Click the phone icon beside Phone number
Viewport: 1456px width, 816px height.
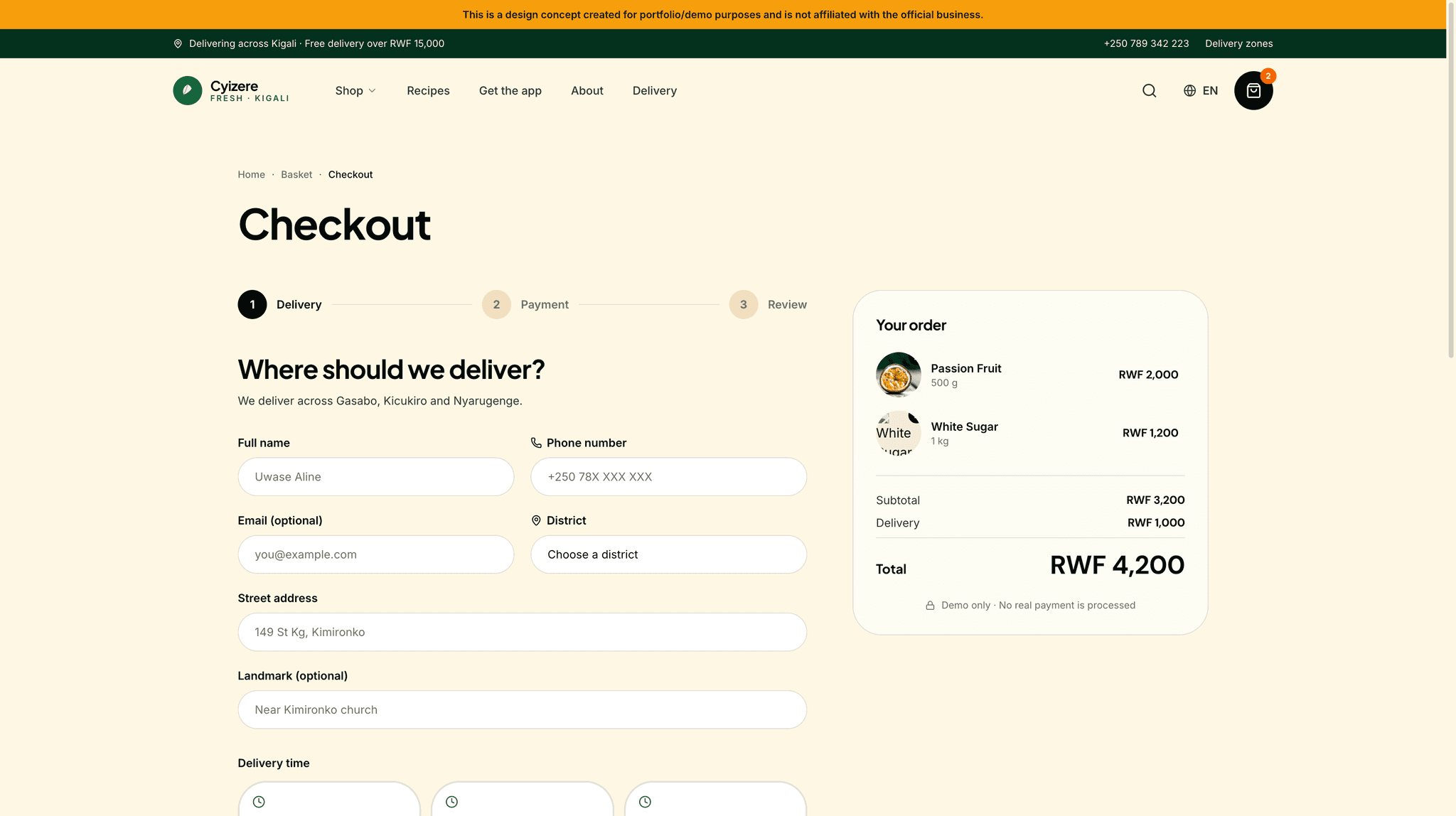click(536, 443)
